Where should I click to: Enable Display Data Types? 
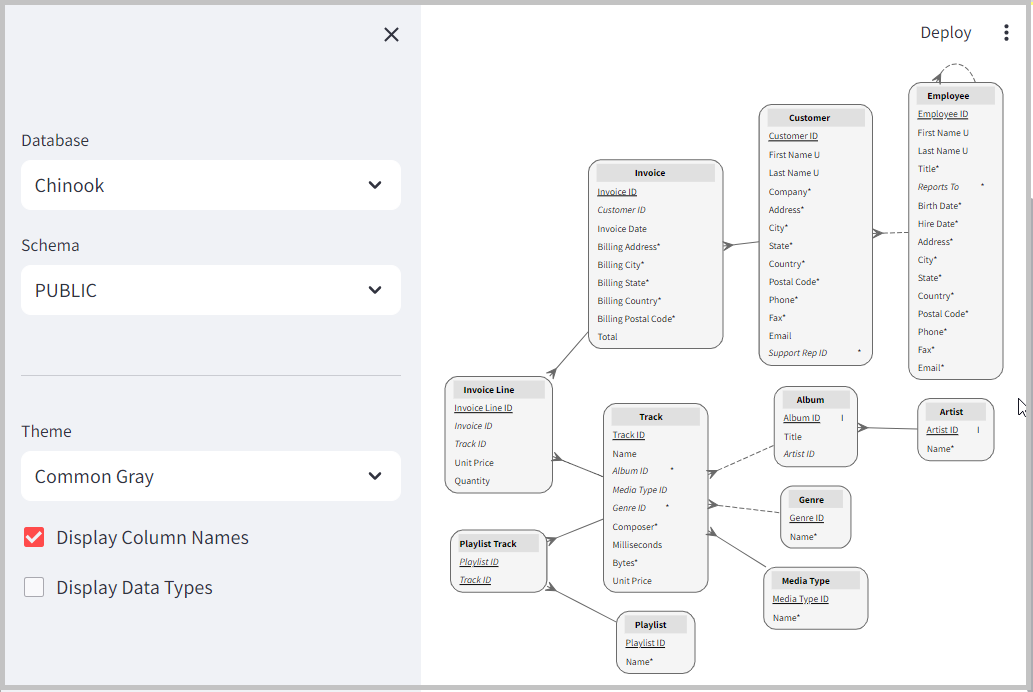point(34,587)
